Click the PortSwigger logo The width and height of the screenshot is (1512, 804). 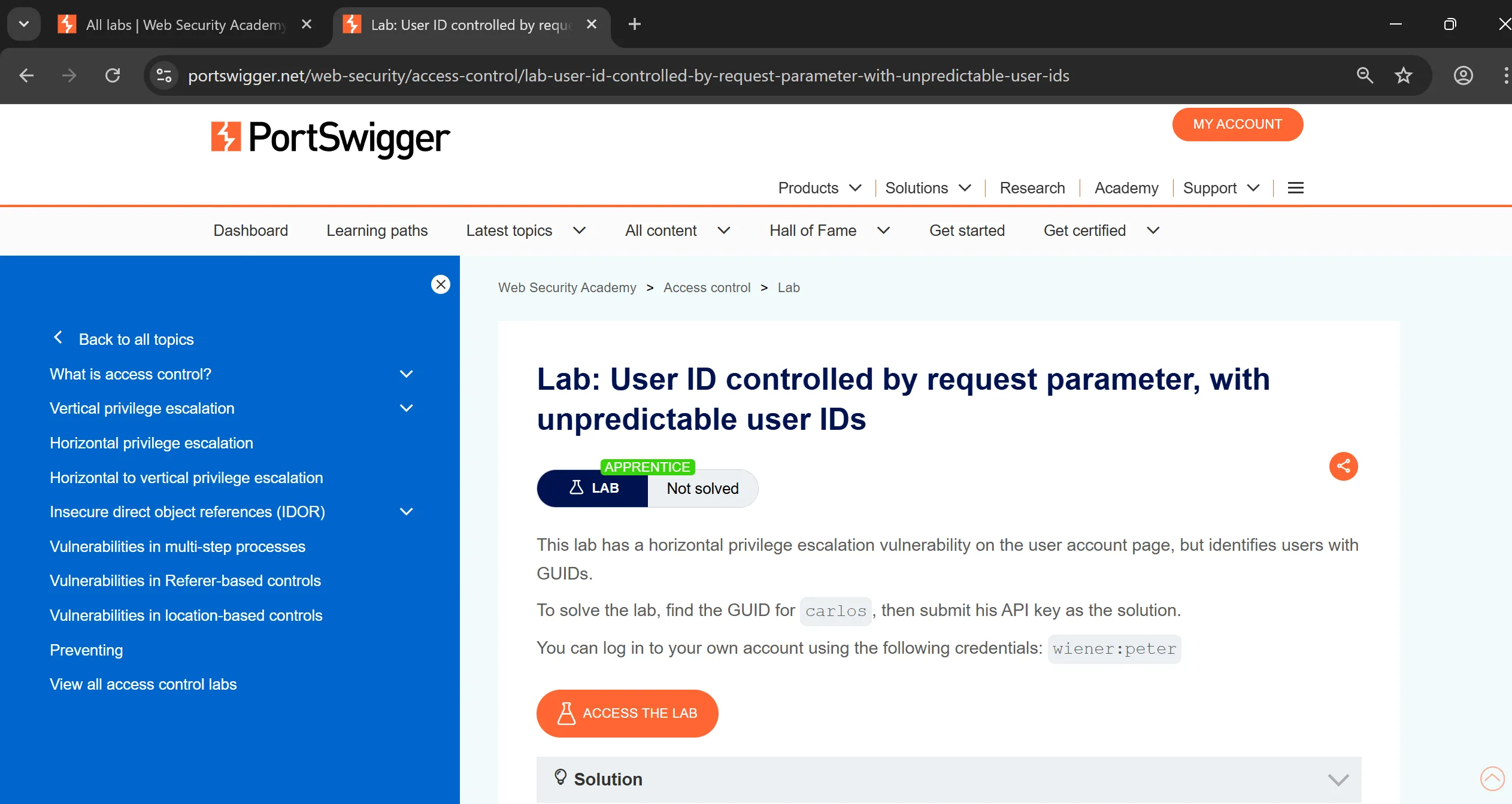[x=330, y=138]
